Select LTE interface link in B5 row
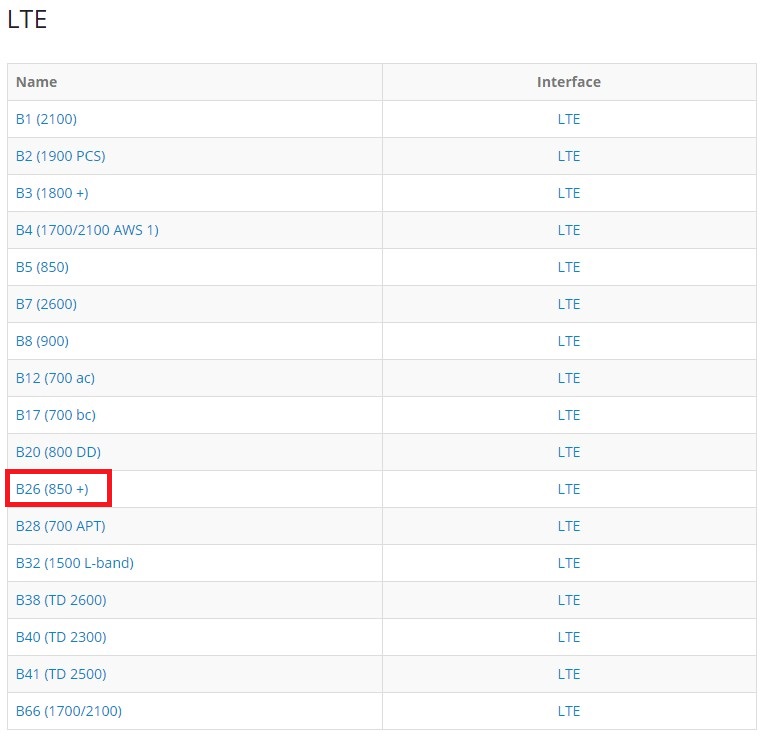 (569, 267)
